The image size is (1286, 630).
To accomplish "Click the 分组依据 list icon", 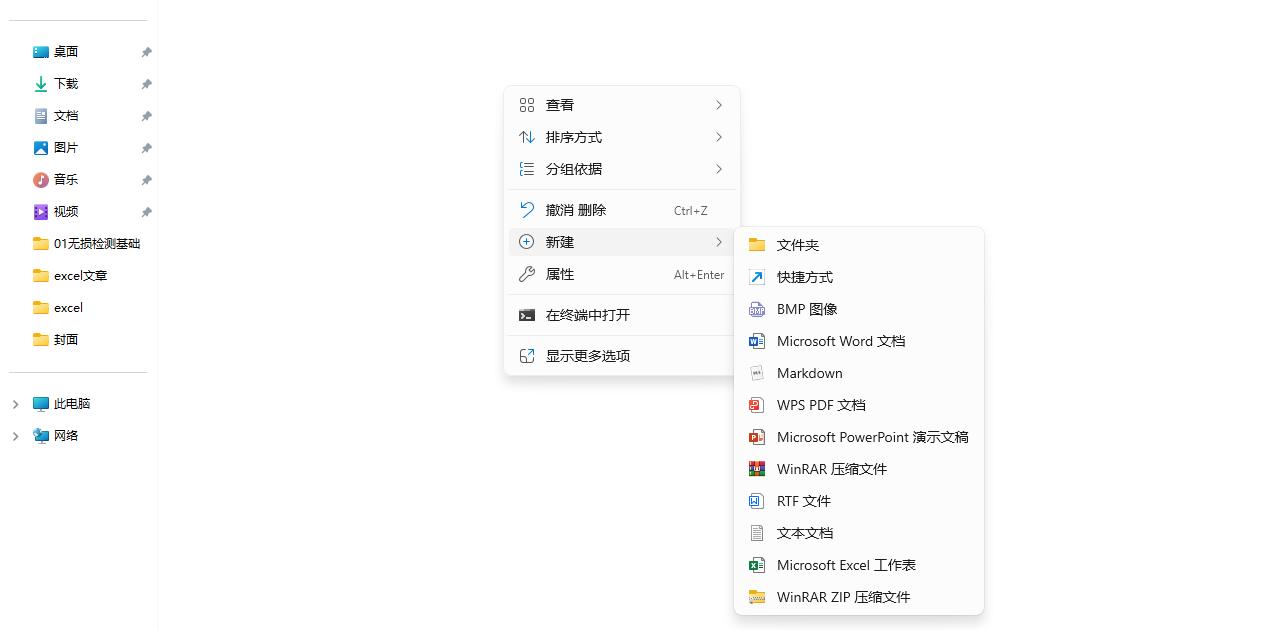I will click(527, 169).
